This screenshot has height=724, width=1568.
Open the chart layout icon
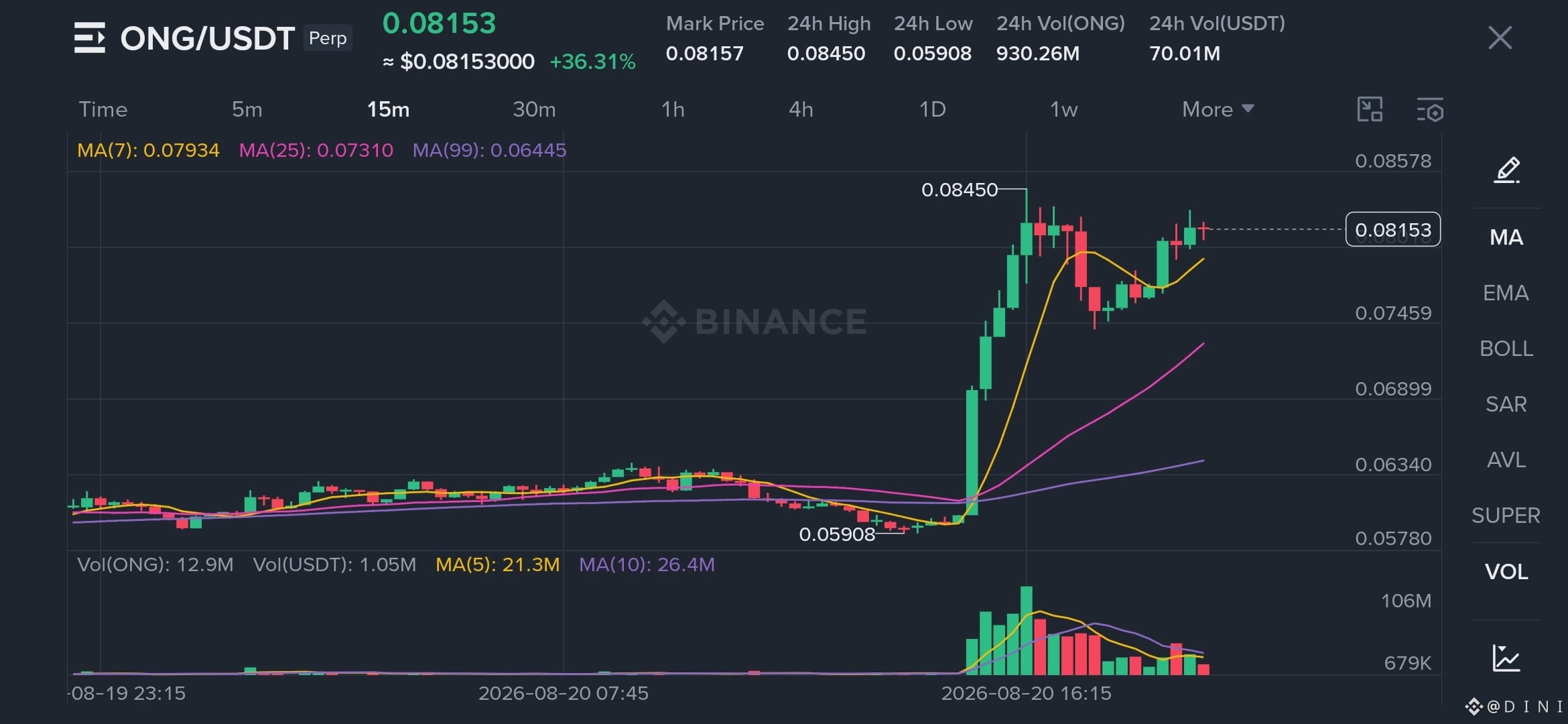(1370, 109)
